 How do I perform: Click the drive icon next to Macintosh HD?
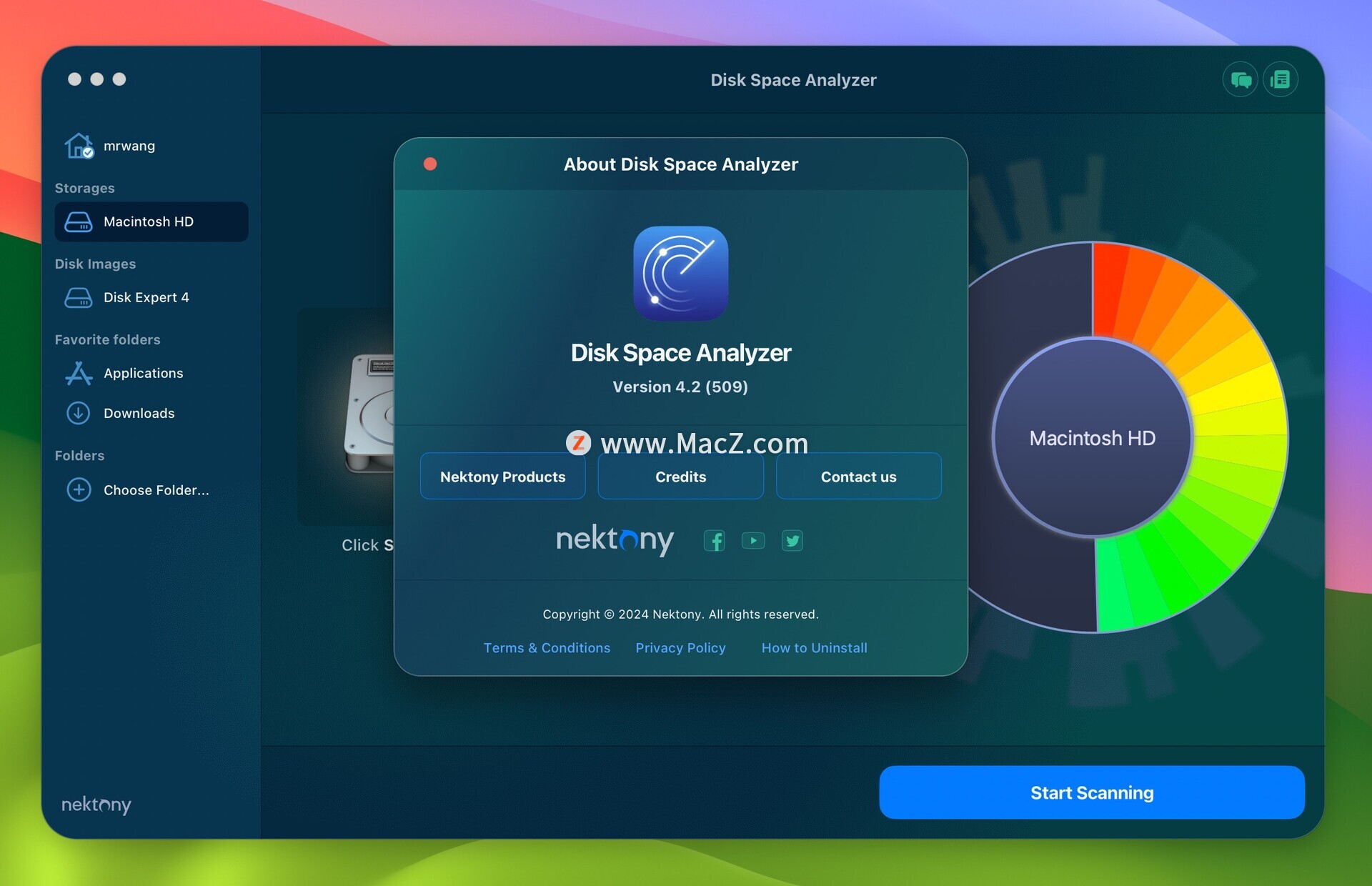79,222
